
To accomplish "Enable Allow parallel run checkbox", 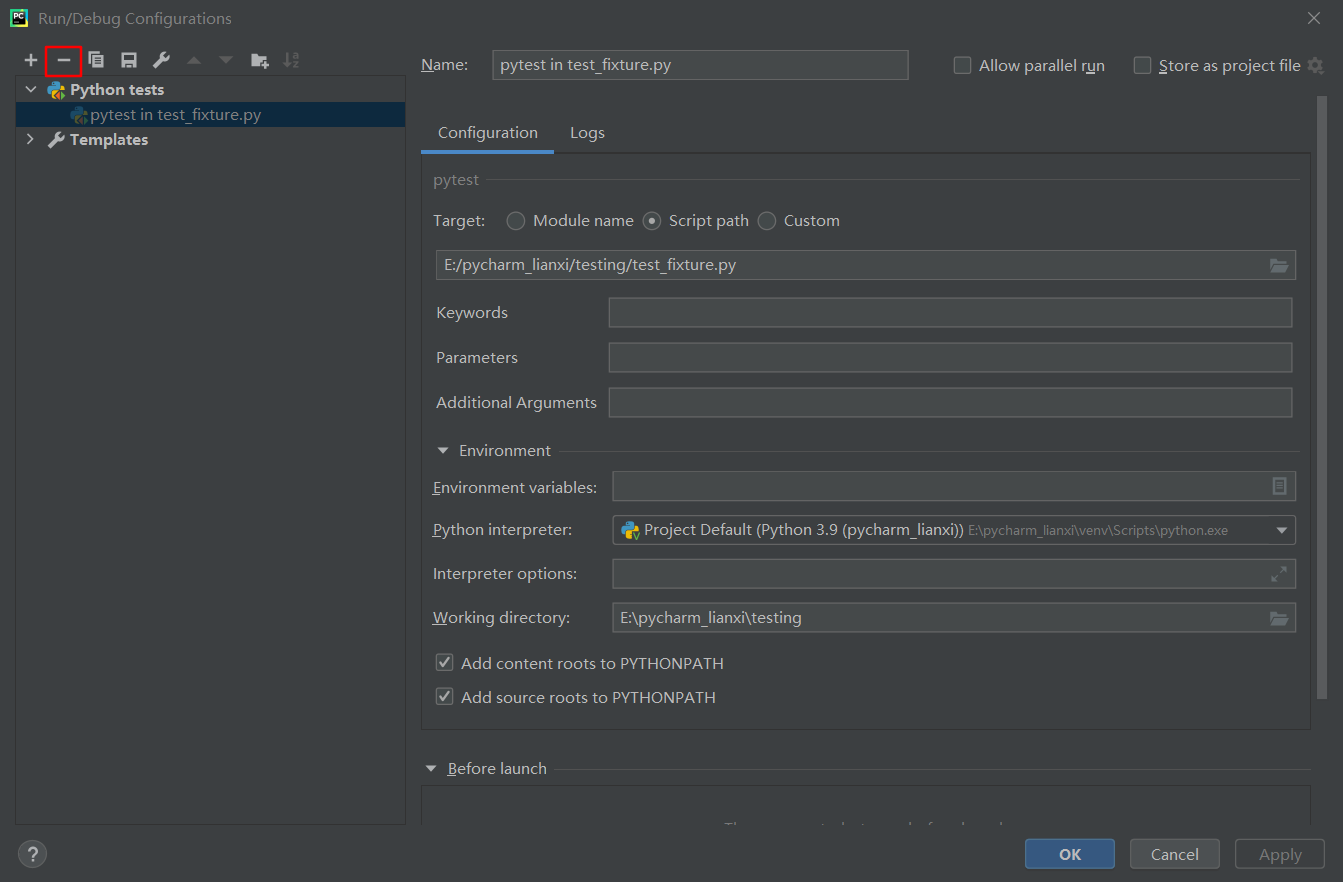I will [x=962, y=66].
